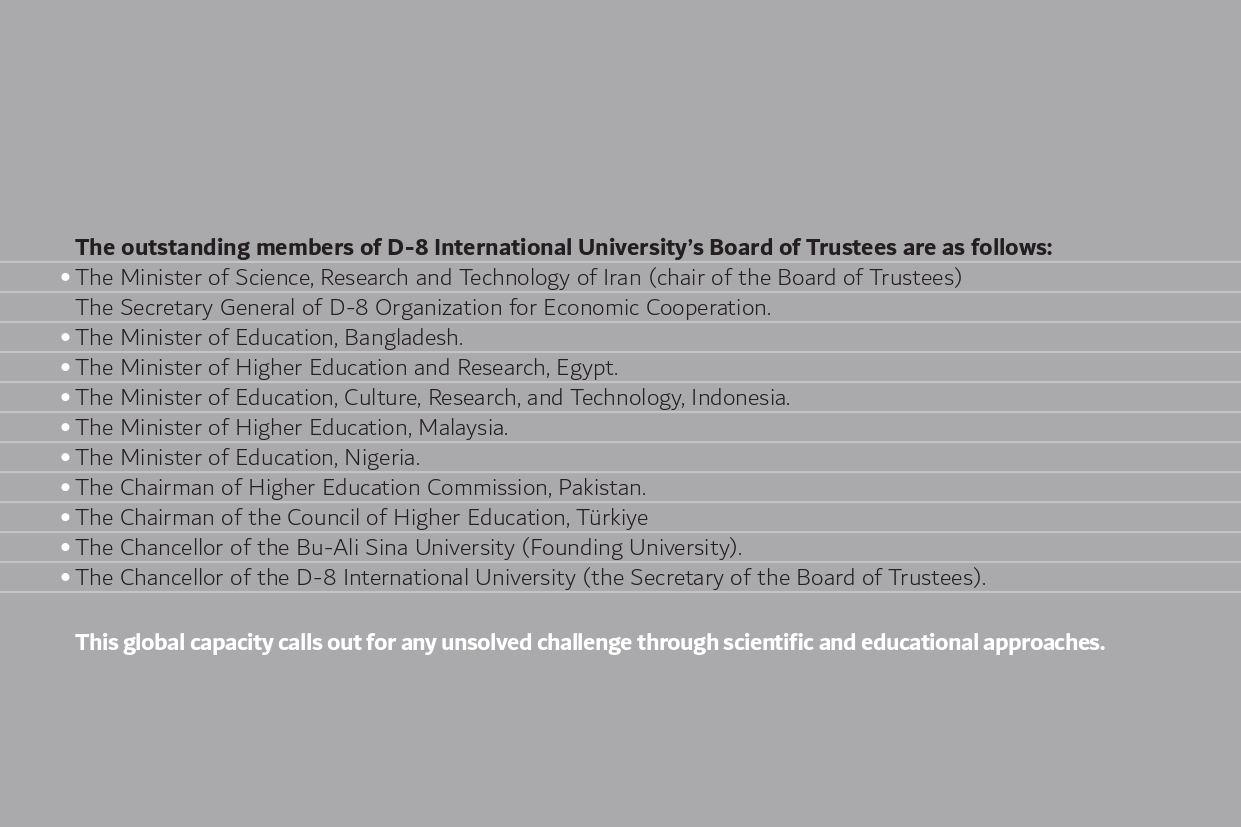Click the bullet before Pakistan entry
This screenshot has width=1241, height=827.
click(65, 487)
